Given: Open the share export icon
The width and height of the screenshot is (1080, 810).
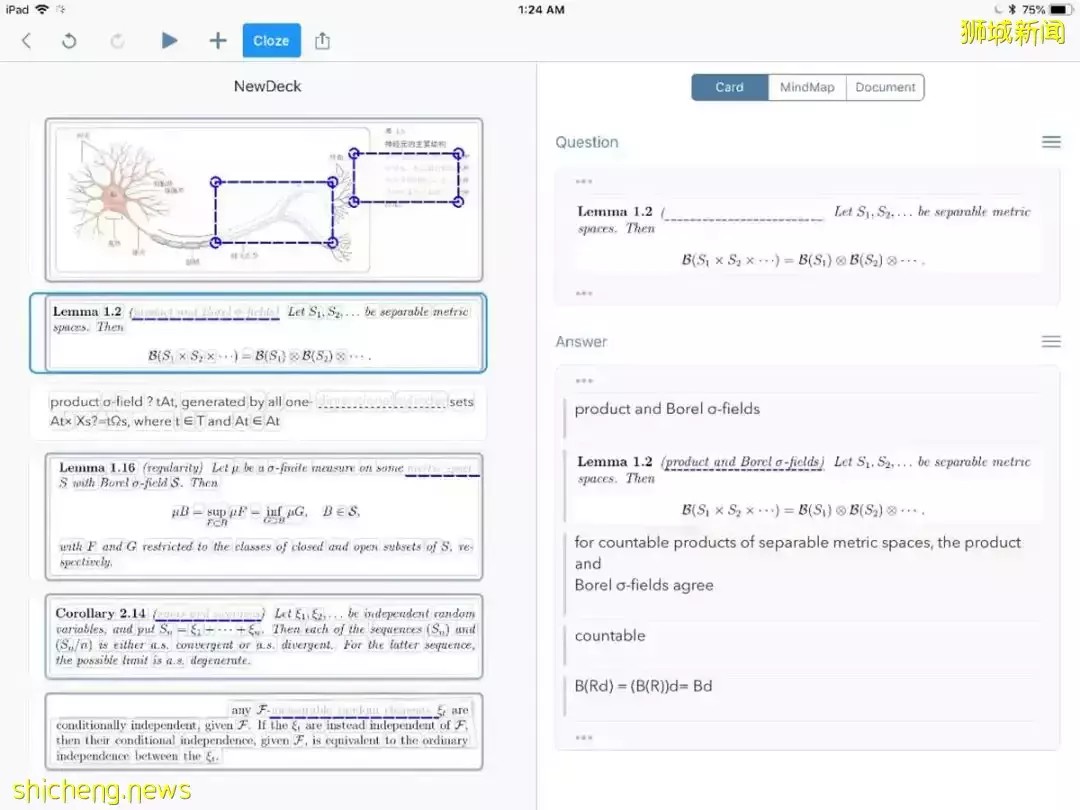Looking at the screenshot, I should click(x=322, y=41).
